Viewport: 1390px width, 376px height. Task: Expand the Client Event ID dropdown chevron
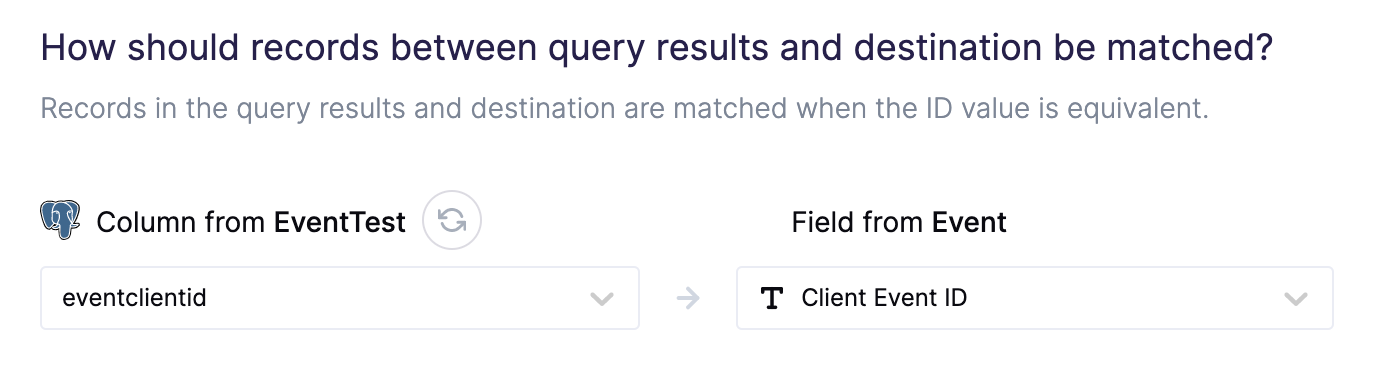pos(1295,298)
